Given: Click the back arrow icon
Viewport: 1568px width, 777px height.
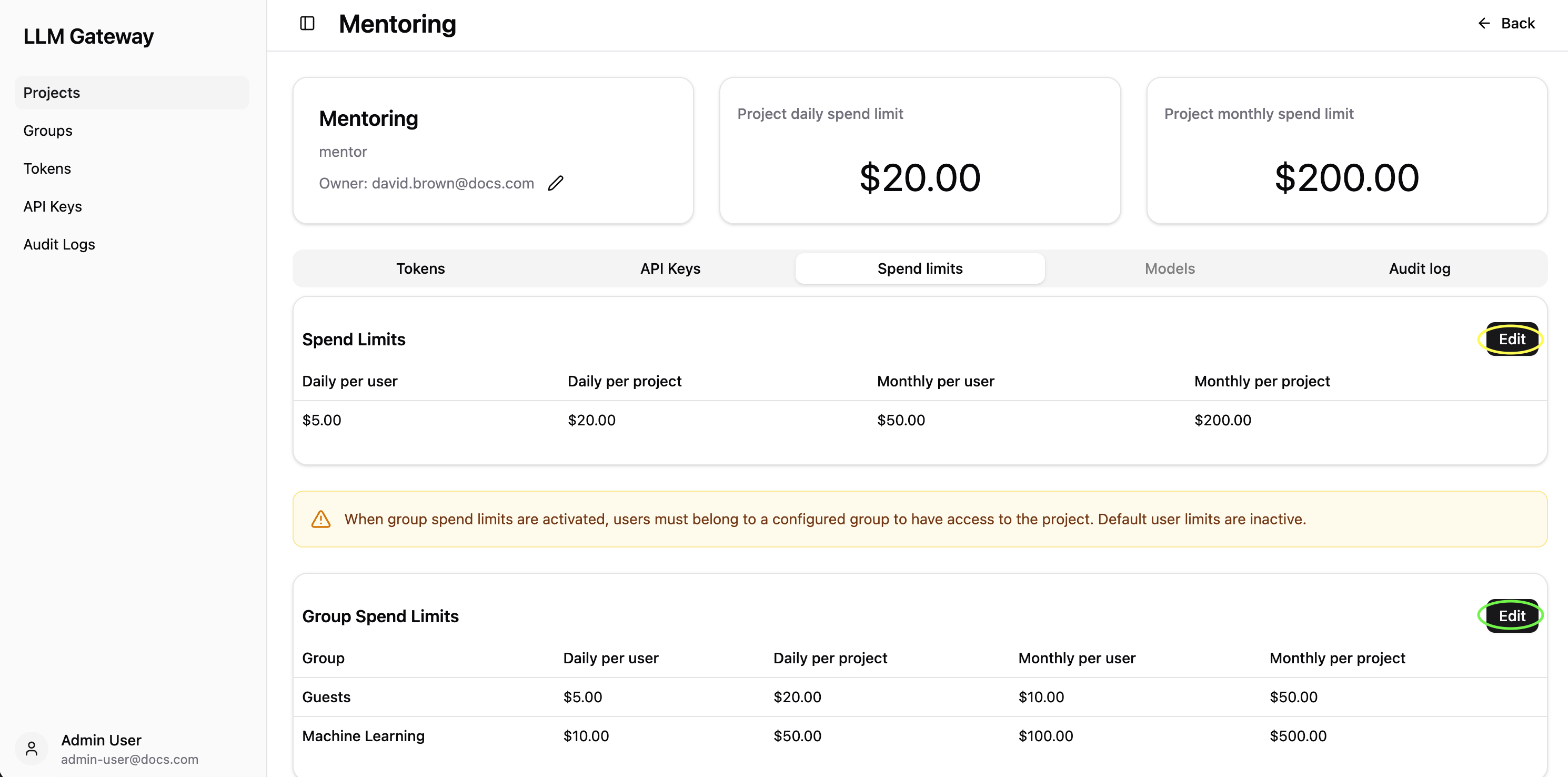Looking at the screenshot, I should [1484, 23].
